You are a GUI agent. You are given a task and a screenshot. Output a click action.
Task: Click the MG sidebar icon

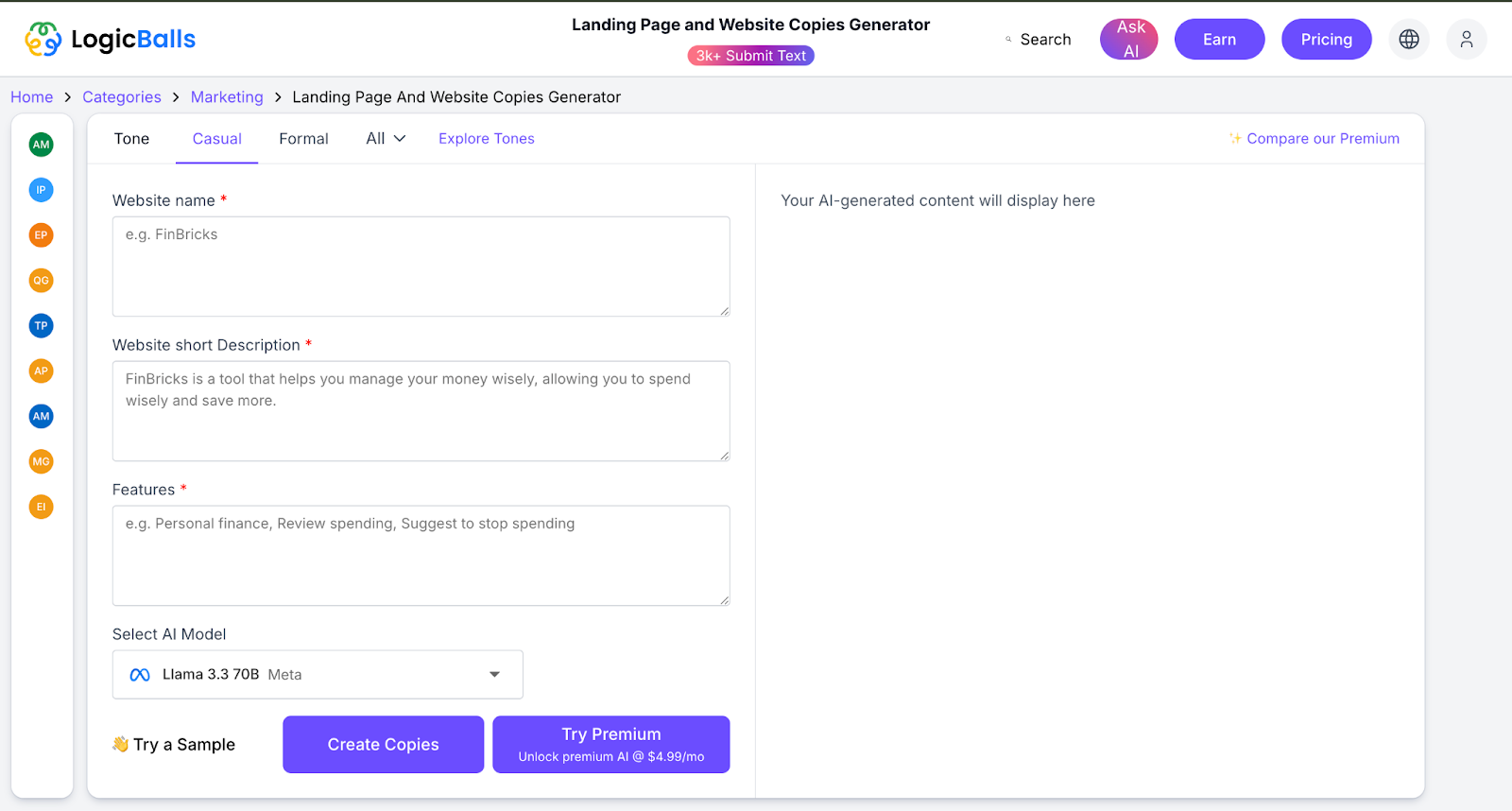(x=41, y=462)
